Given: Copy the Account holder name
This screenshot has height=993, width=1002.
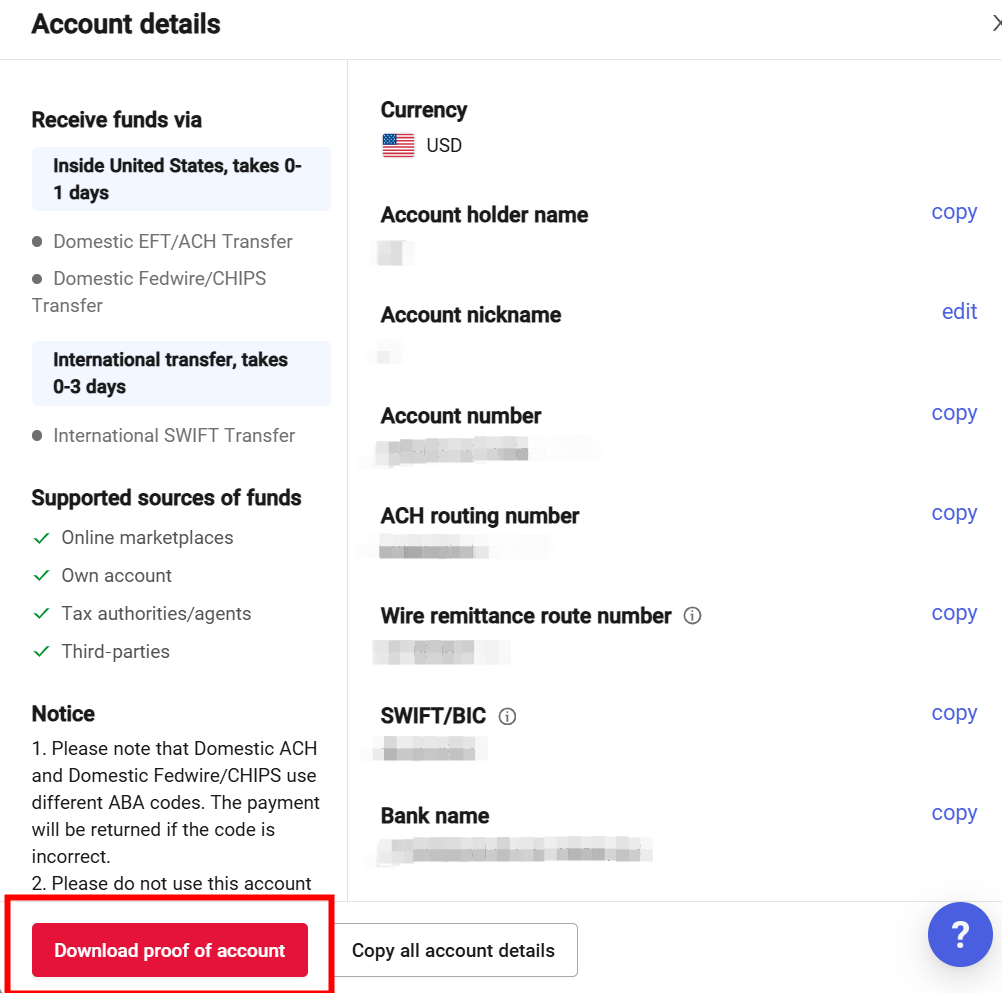Looking at the screenshot, I should pyautogui.click(x=953, y=212).
